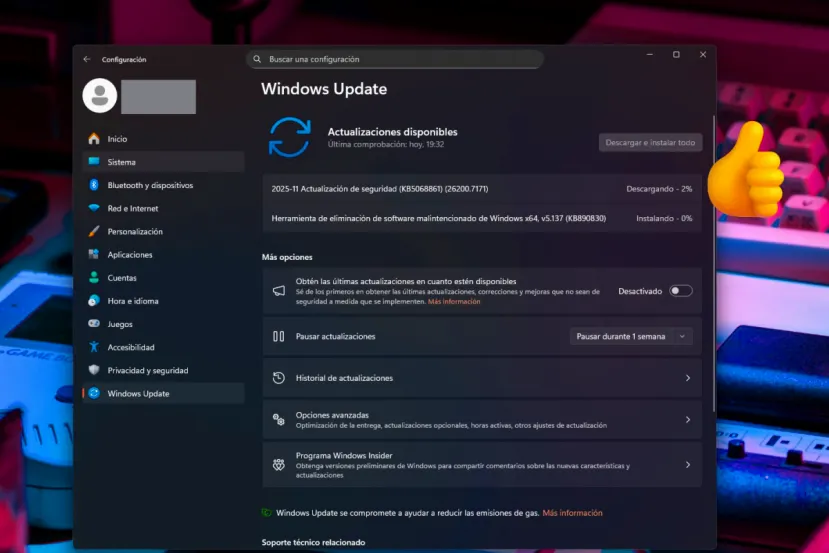Screen dimensions: 829x553
Task: Click the Hora e idioma globe icon
Action: (x=94, y=301)
